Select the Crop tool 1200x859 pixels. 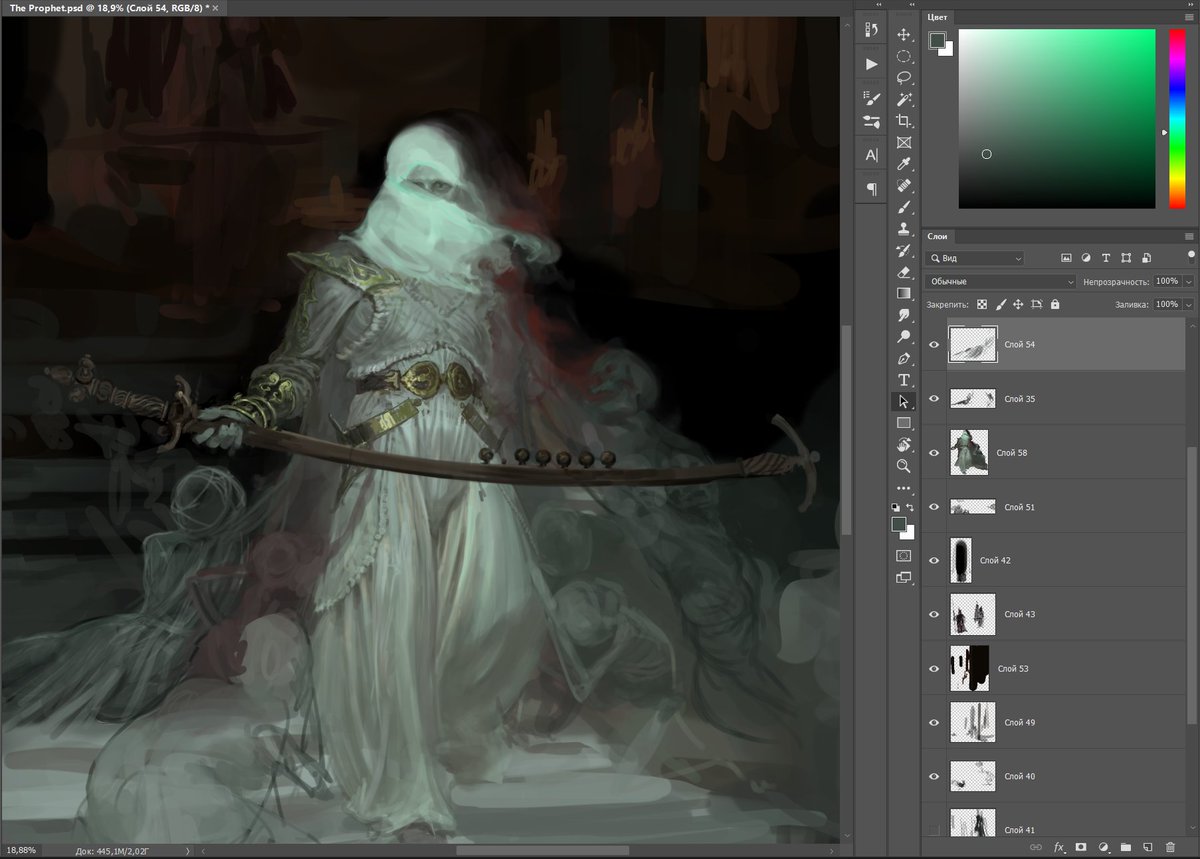tap(904, 121)
